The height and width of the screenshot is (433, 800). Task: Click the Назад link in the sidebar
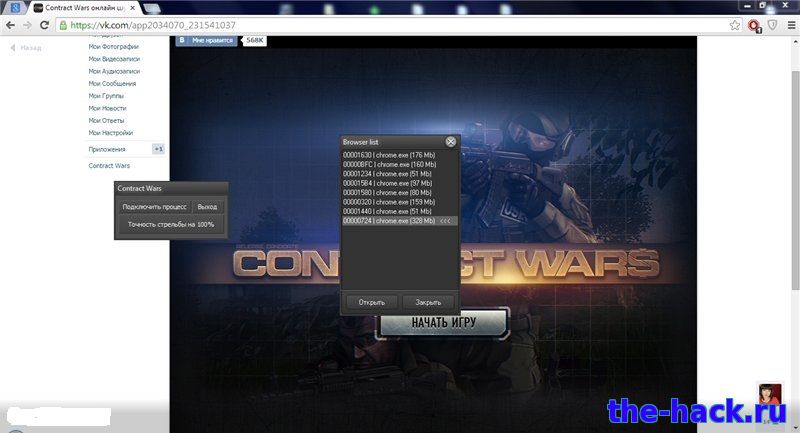click(x=26, y=47)
